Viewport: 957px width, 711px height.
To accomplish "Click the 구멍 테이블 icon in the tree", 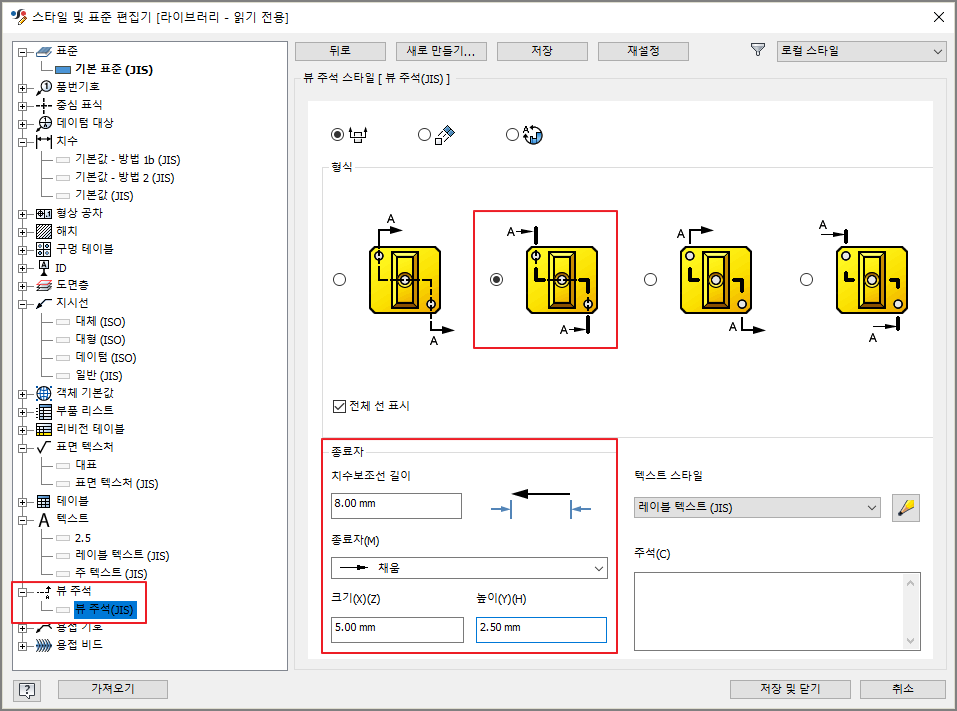I will pos(42,249).
